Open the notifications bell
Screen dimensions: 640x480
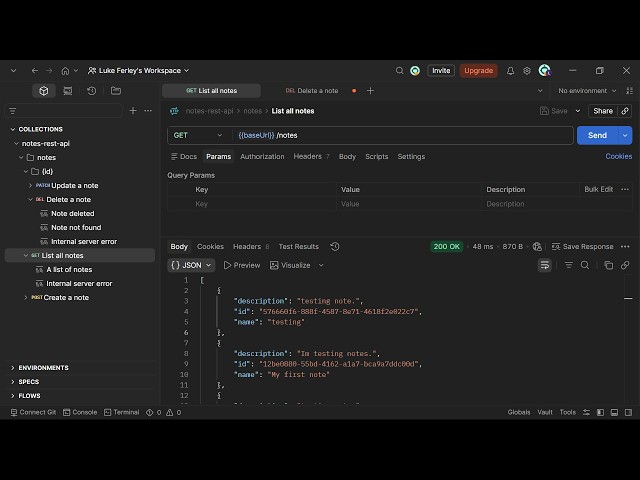click(510, 71)
